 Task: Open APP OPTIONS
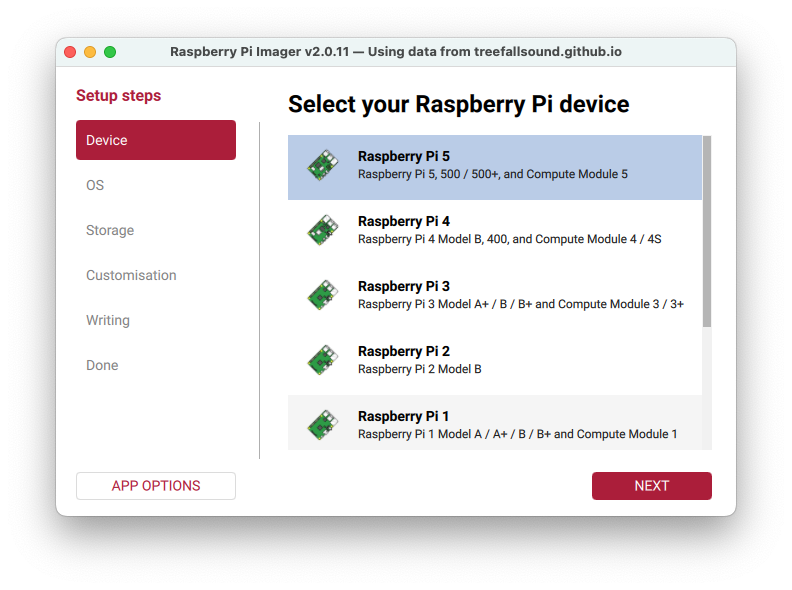click(156, 486)
